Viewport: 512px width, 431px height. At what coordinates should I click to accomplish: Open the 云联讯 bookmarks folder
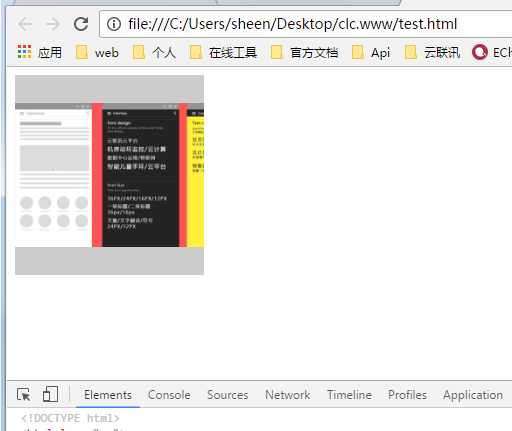pyautogui.click(x=432, y=52)
